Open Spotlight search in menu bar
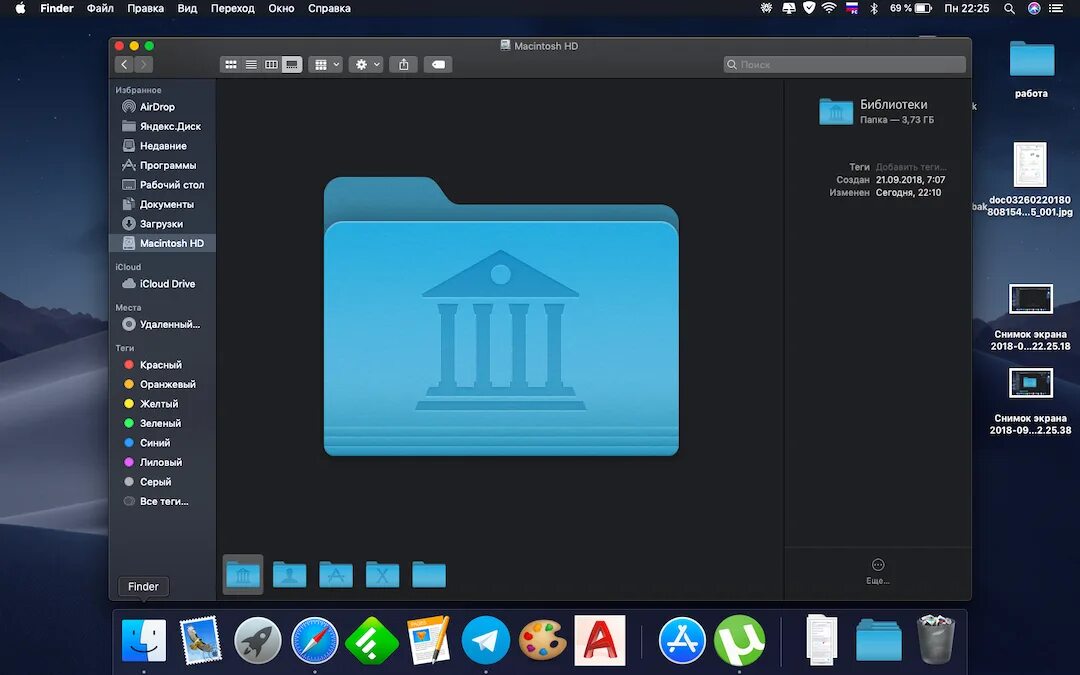The image size is (1080, 675). point(1009,8)
